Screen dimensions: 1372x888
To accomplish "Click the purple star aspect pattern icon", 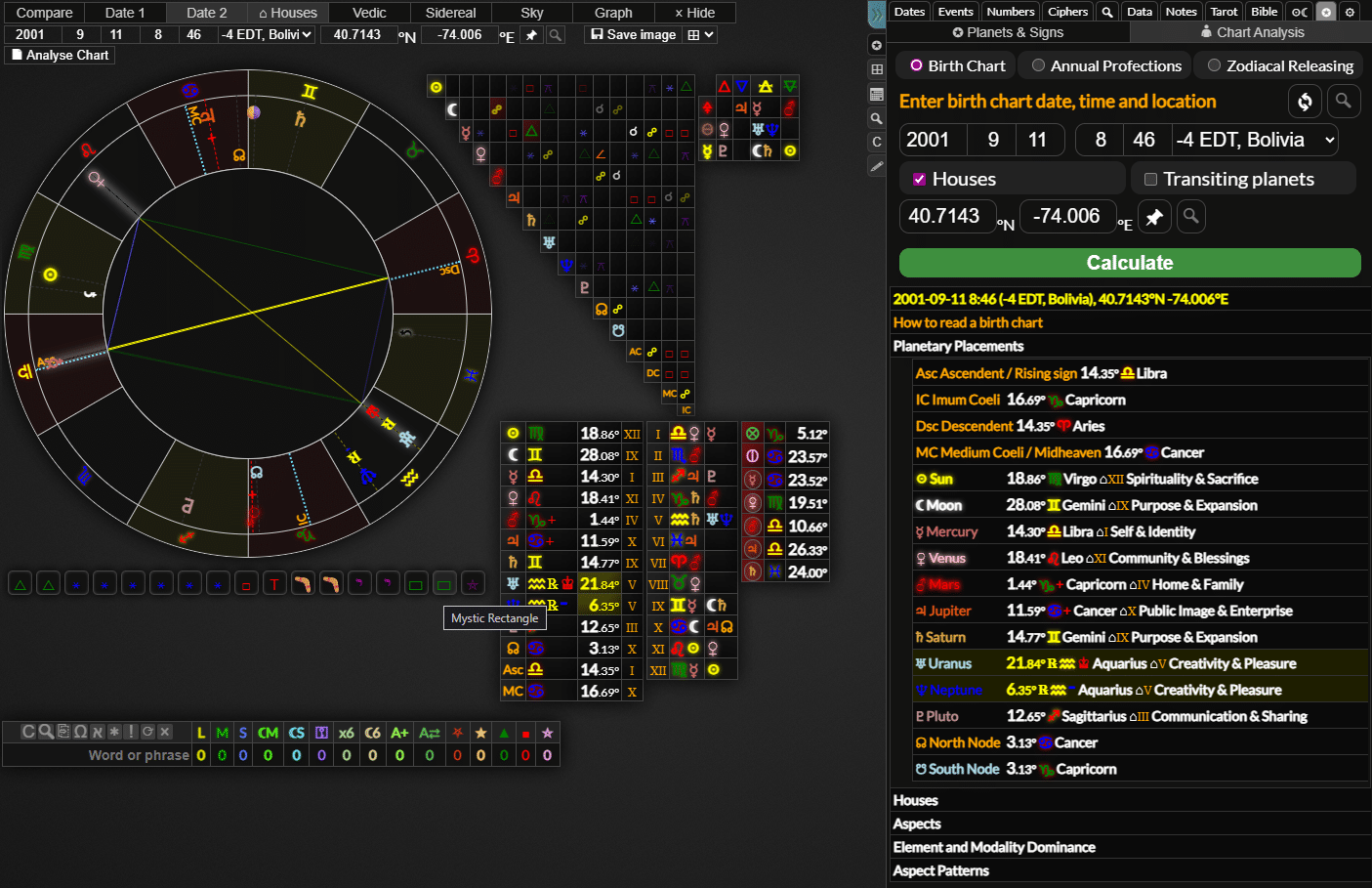I will (473, 585).
